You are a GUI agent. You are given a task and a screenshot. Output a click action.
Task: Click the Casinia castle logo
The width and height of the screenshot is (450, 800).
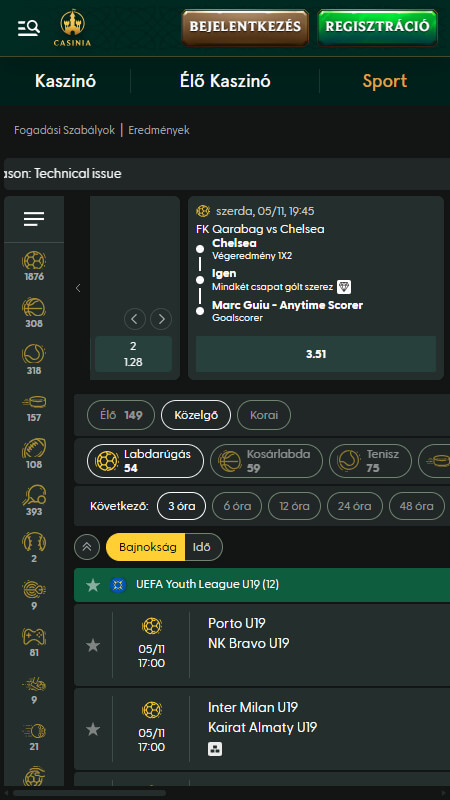coord(72,28)
